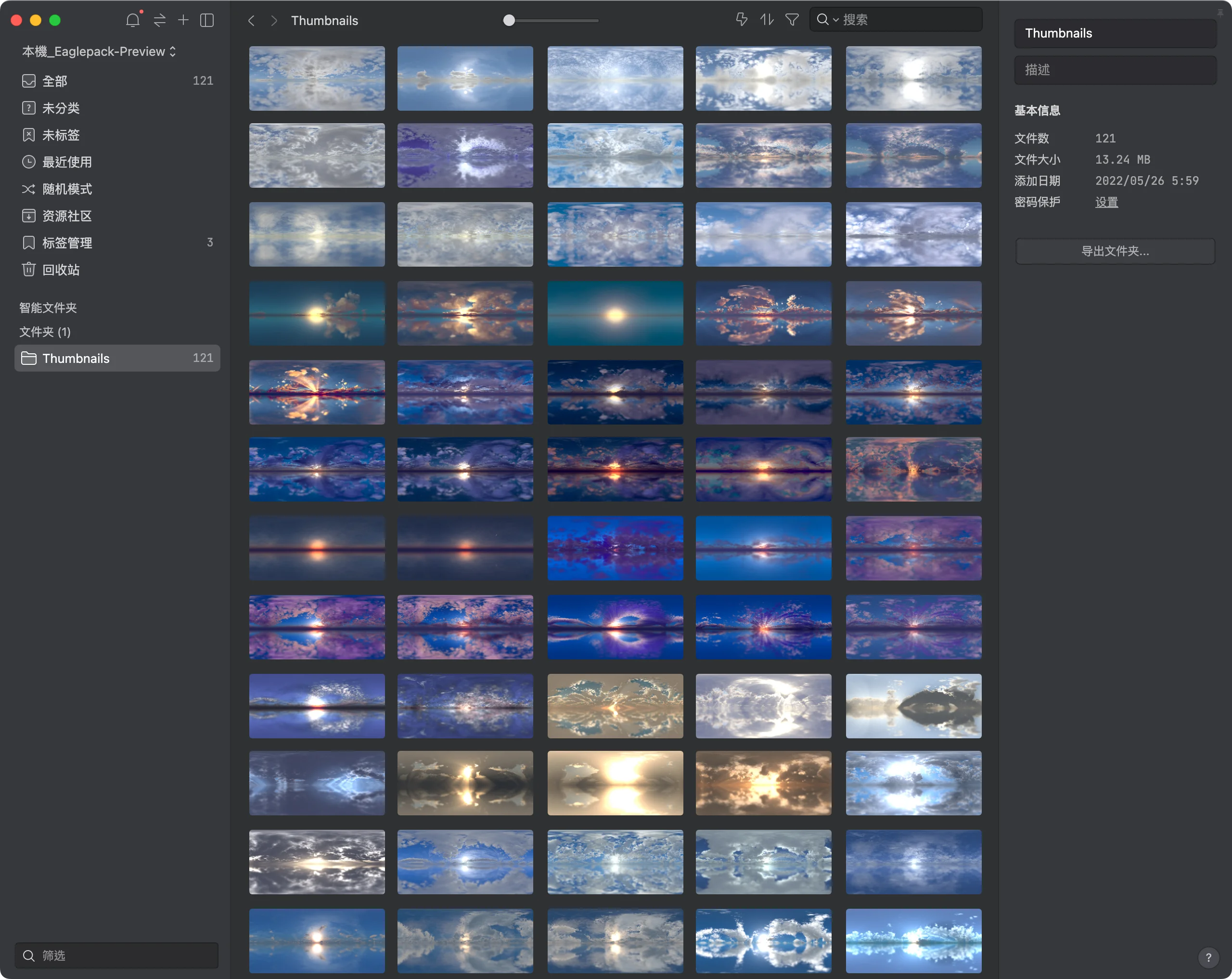This screenshot has width=1232, height=979.
Task: Select the dark silhouette cloud thumbnail
Action: [x=913, y=706]
